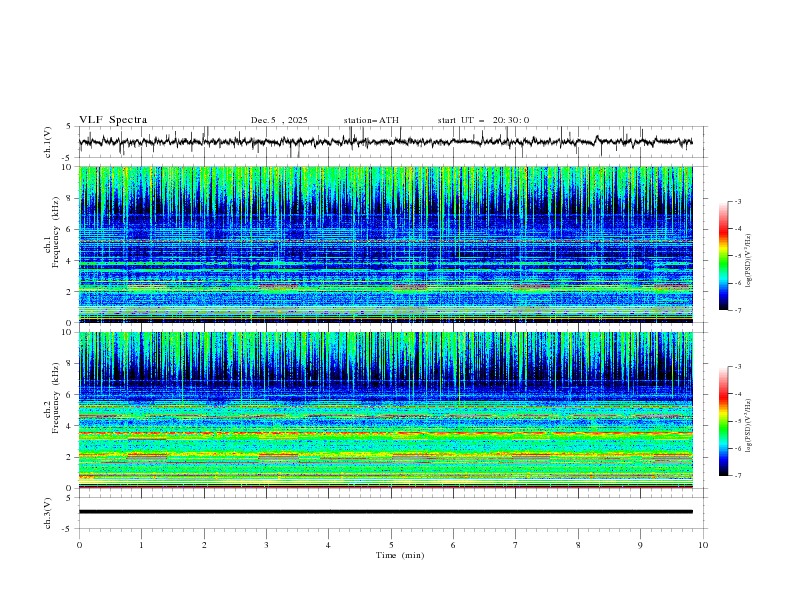792x612 pixels.
Task: Click the time axis tick label "3"
Action: pos(266,545)
